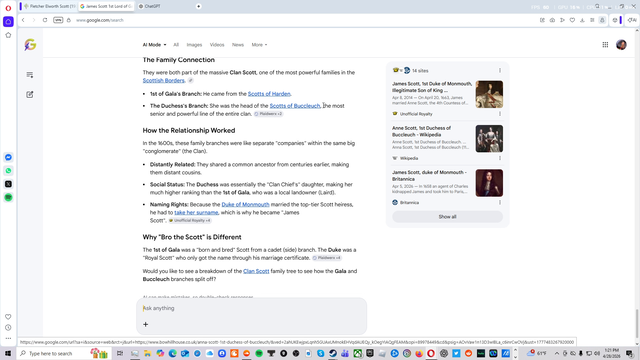Open X (Twitter) in the Opera sidebar
Viewport: 640px width, 360px height.
[x=8, y=184]
